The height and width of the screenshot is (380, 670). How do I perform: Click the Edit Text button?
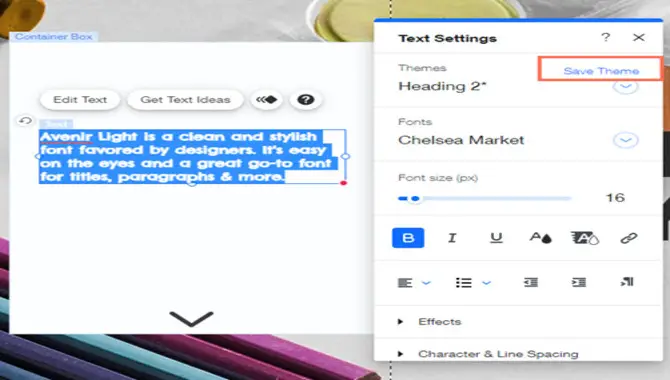click(x=80, y=100)
